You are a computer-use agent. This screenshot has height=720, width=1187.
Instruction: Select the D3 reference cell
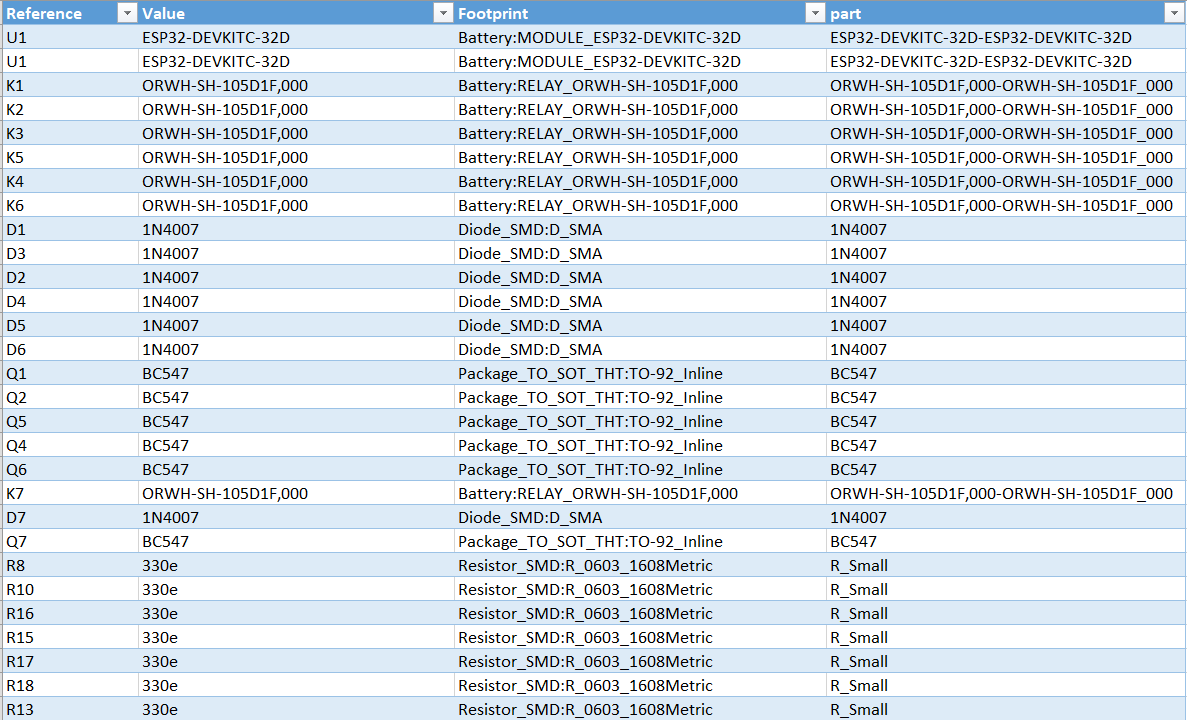click(x=70, y=254)
